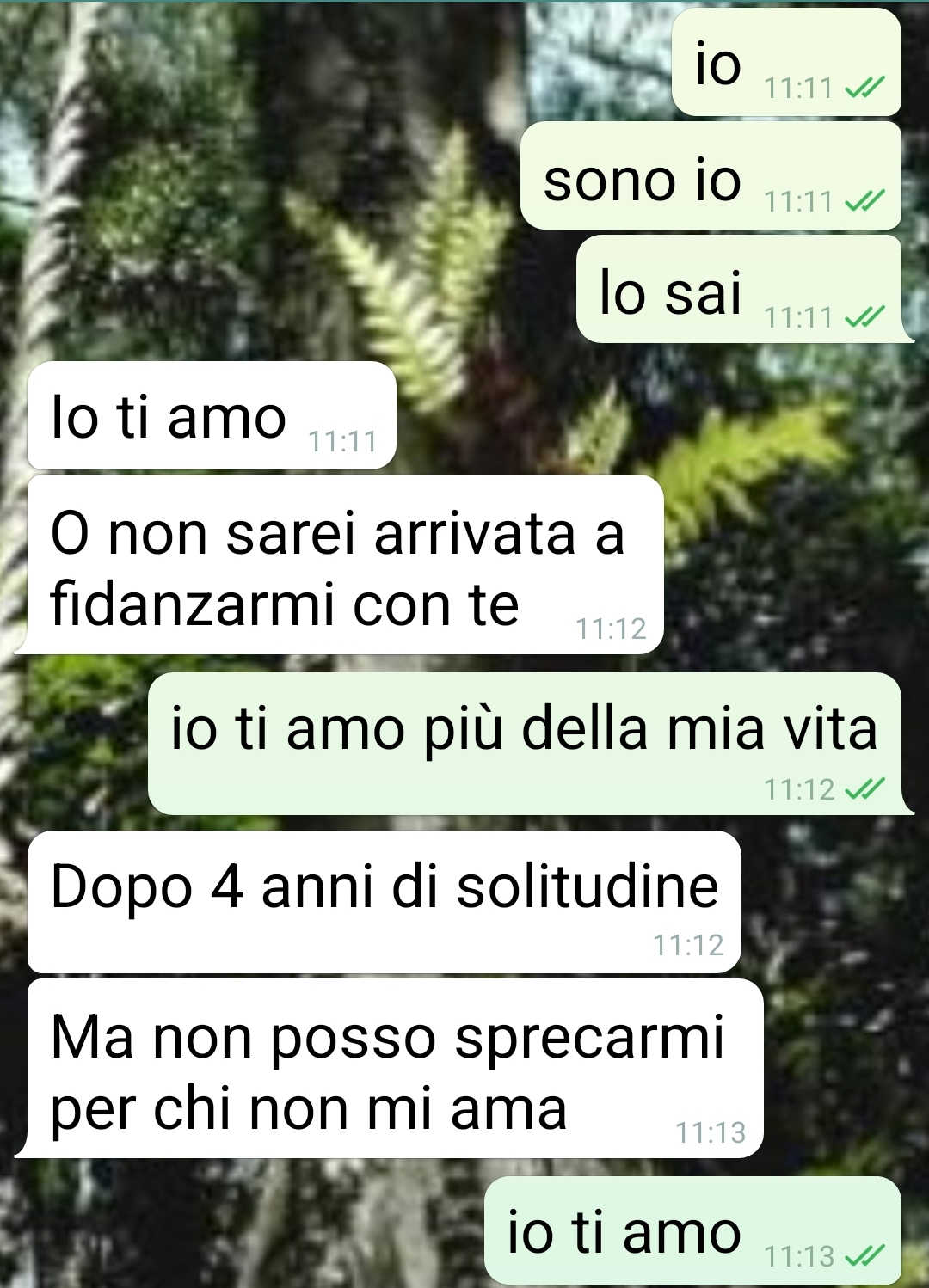Select the last sent 'io ti amo' bubble
This screenshot has height=1288, width=929.
coord(692,1230)
